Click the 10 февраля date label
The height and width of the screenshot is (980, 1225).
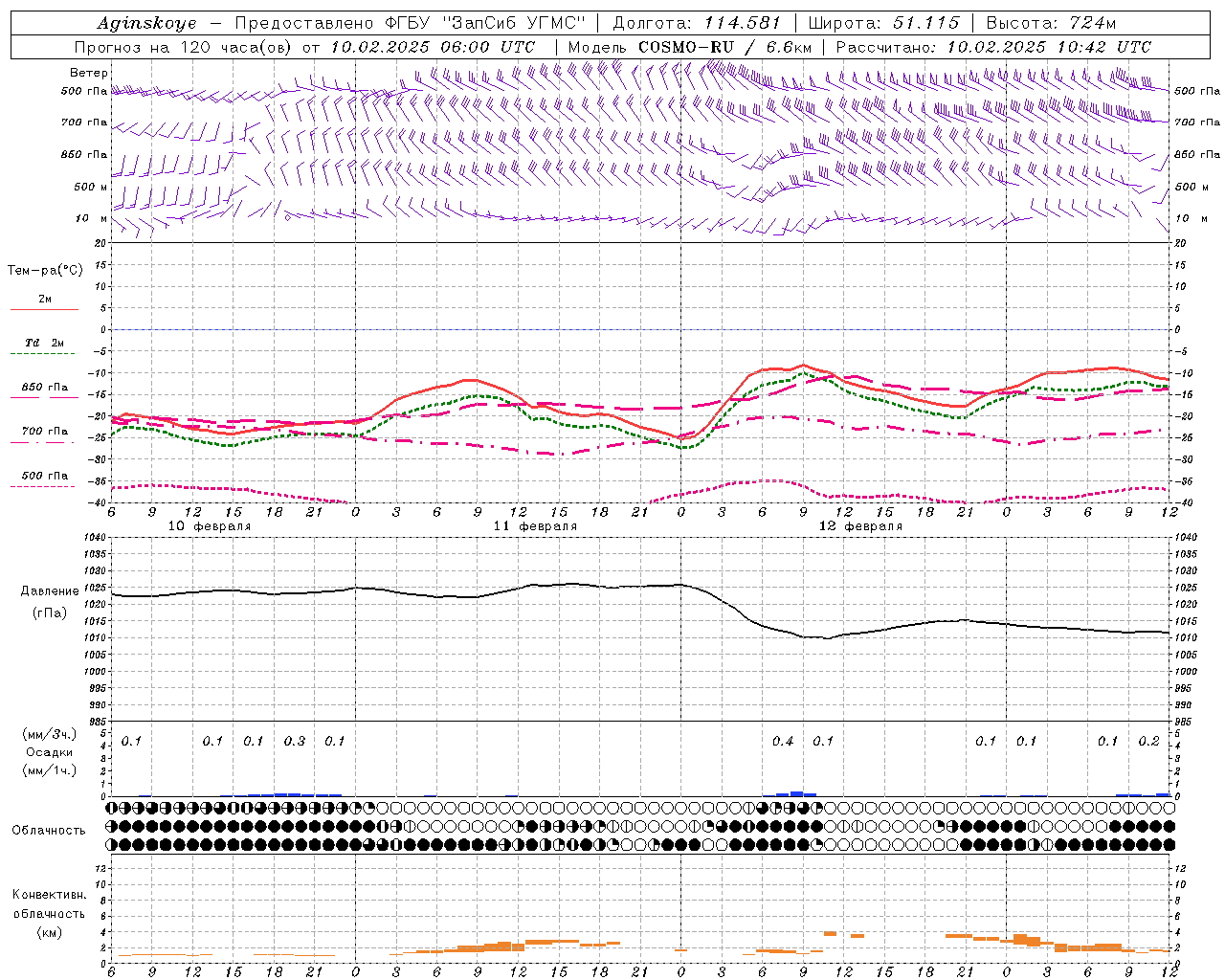(210, 526)
